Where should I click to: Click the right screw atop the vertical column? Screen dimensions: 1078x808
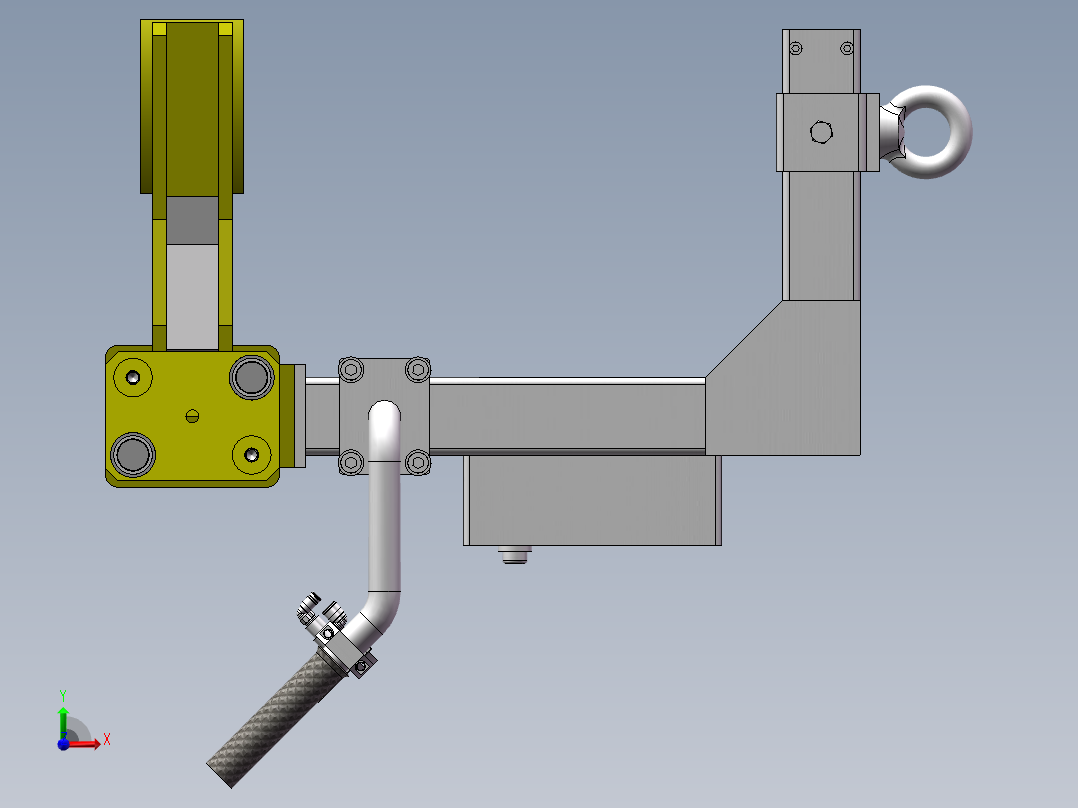coord(847,48)
